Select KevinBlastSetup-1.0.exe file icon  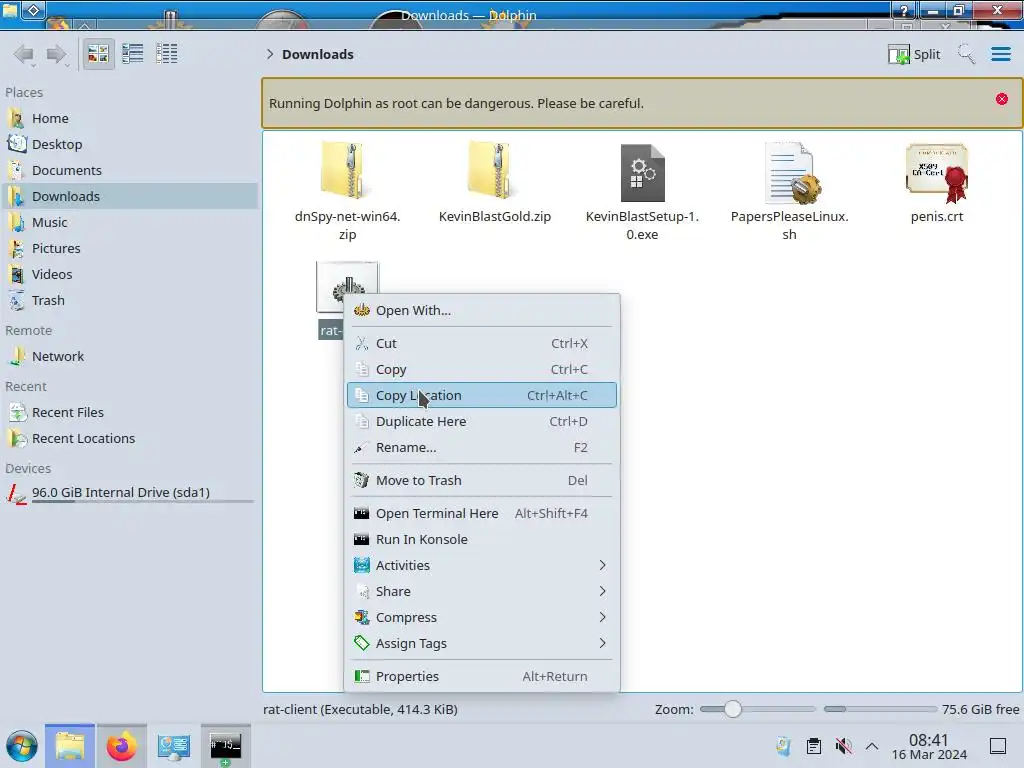point(643,172)
